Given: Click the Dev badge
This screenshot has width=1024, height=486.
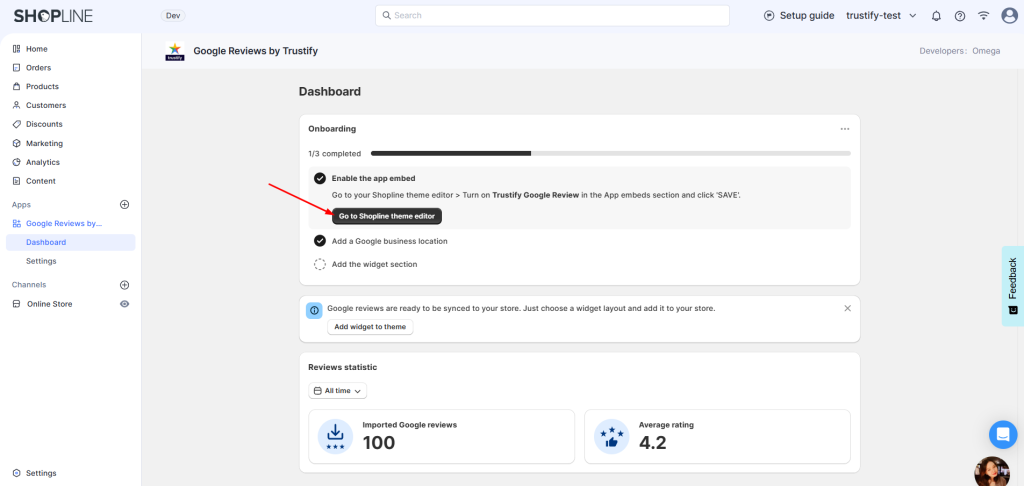Looking at the screenshot, I should (x=173, y=16).
